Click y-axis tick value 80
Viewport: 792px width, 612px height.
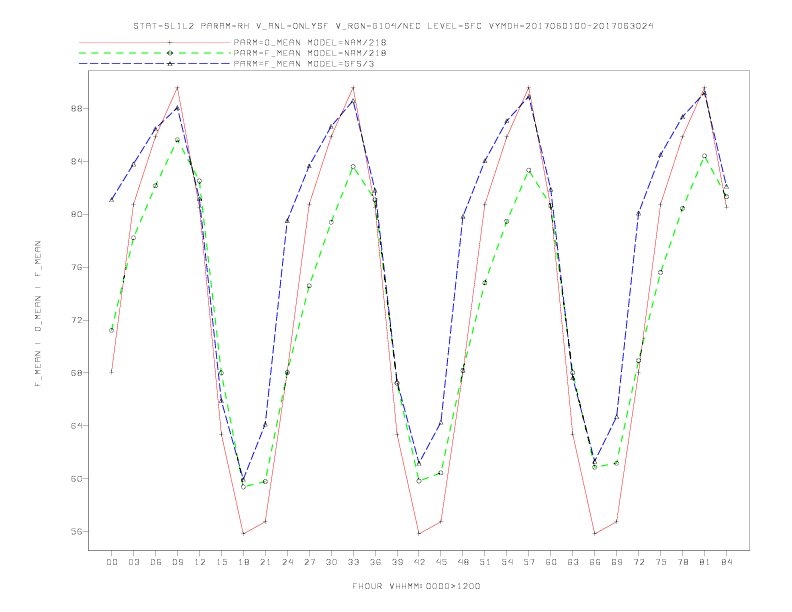[76, 214]
